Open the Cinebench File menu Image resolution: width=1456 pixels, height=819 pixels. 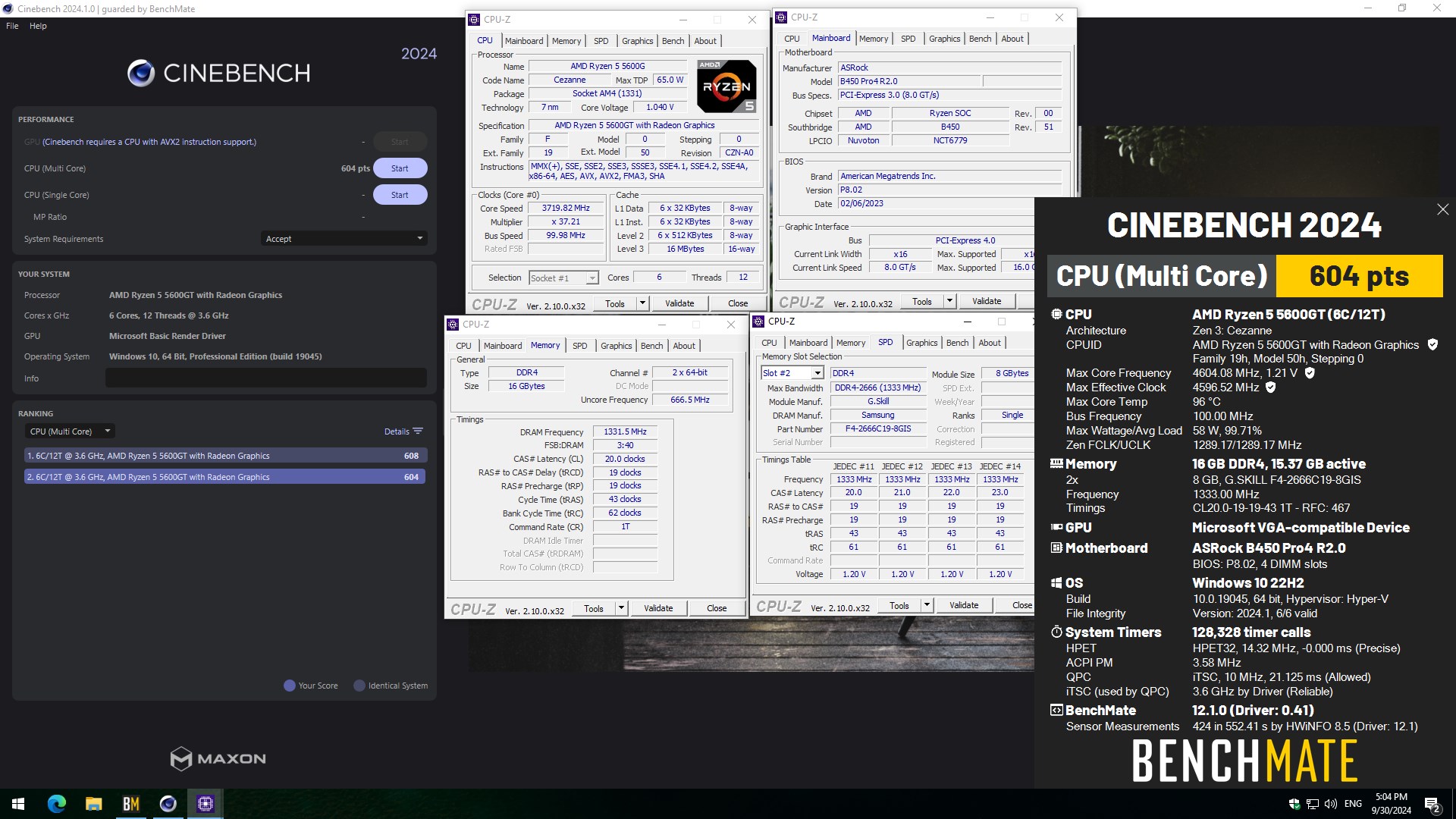(12, 26)
